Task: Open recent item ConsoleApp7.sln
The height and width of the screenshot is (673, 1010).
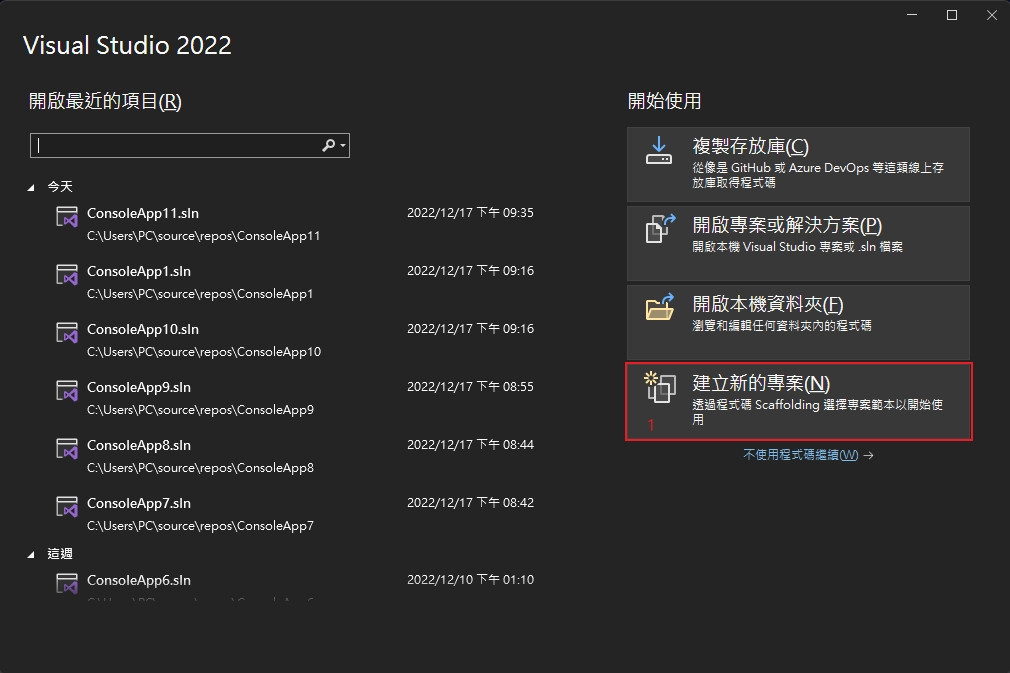Action: [294, 514]
